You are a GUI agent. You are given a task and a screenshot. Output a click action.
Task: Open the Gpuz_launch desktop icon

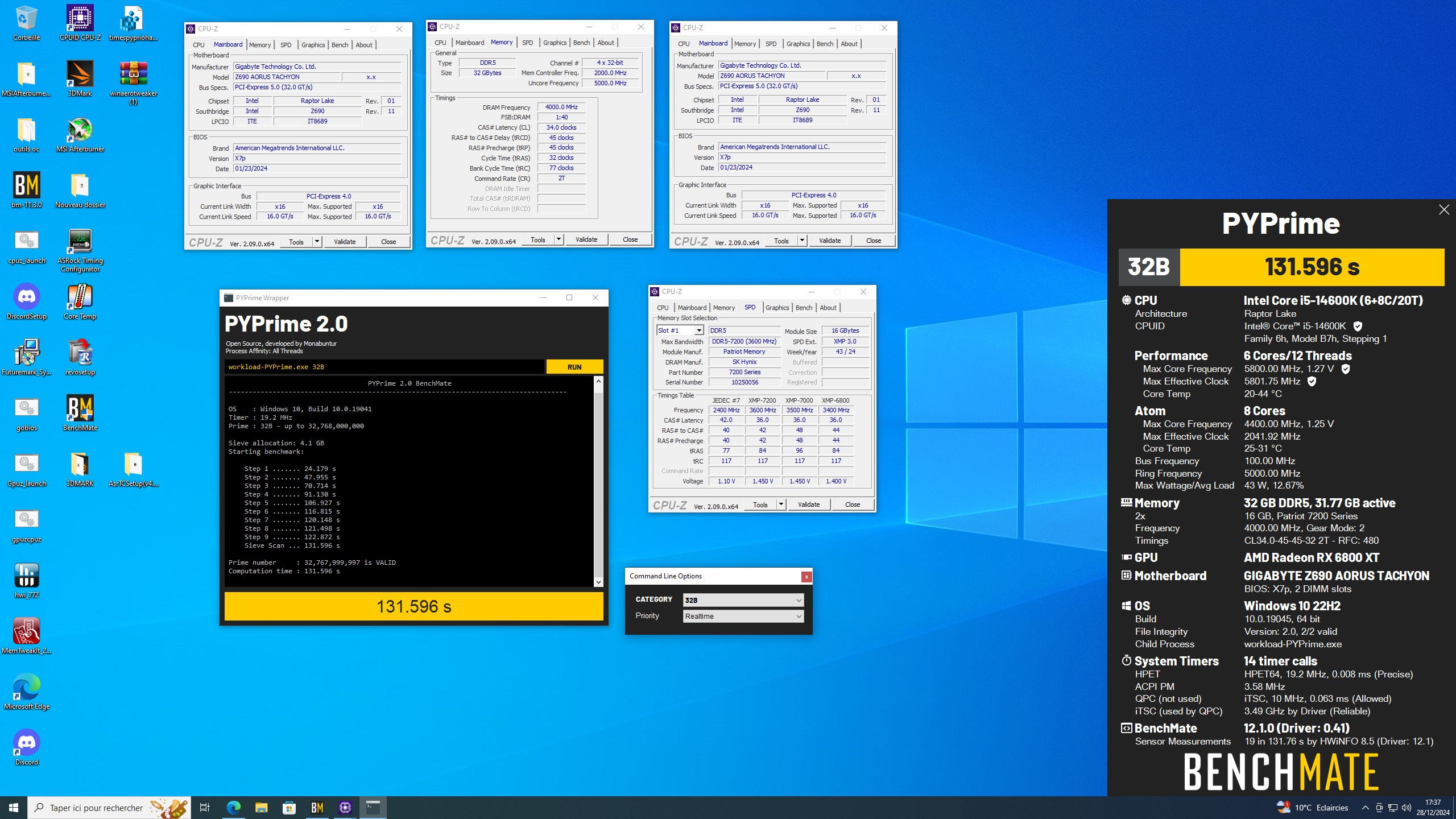click(x=26, y=469)
